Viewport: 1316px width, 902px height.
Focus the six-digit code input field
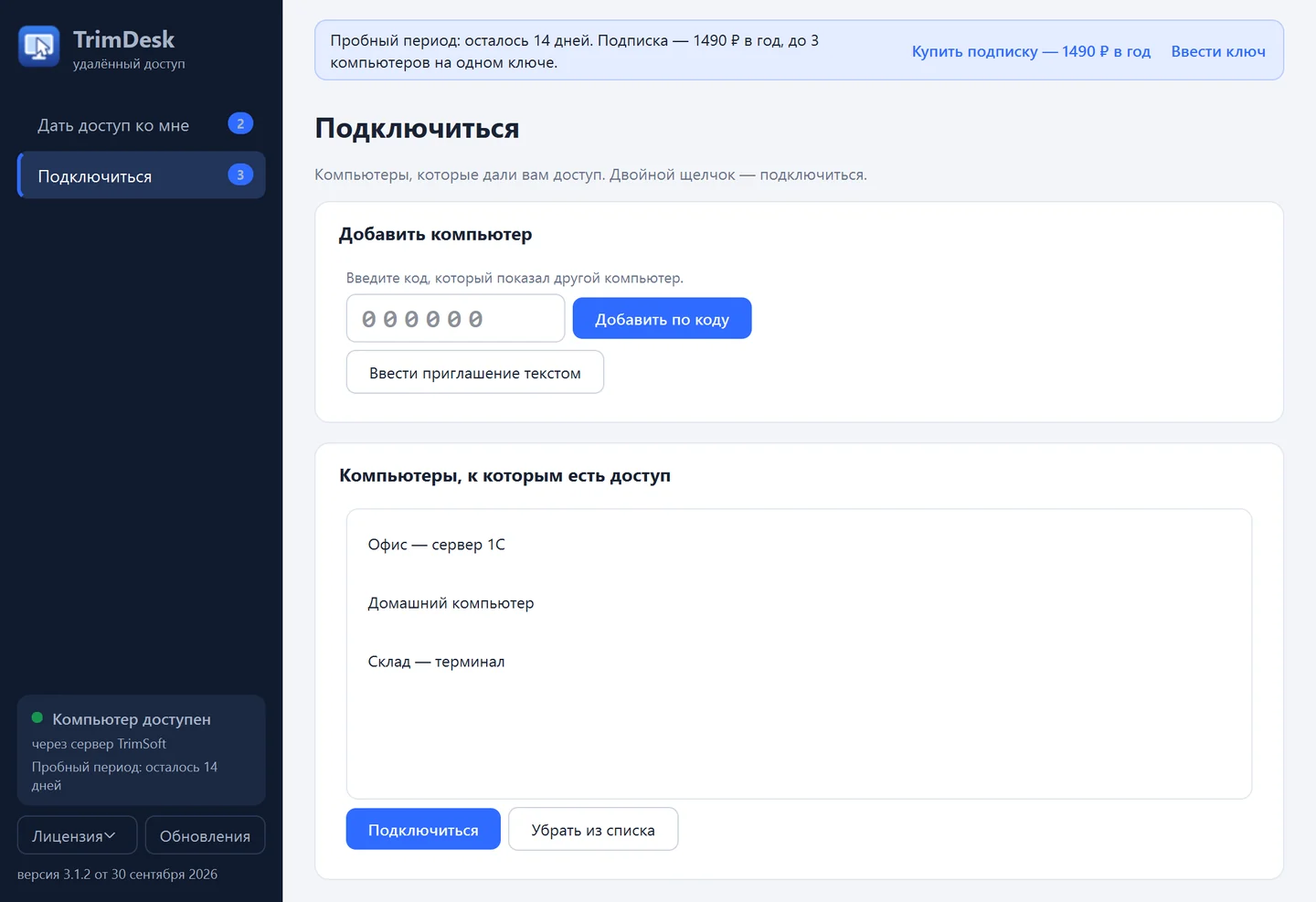(x=455, y=318)
